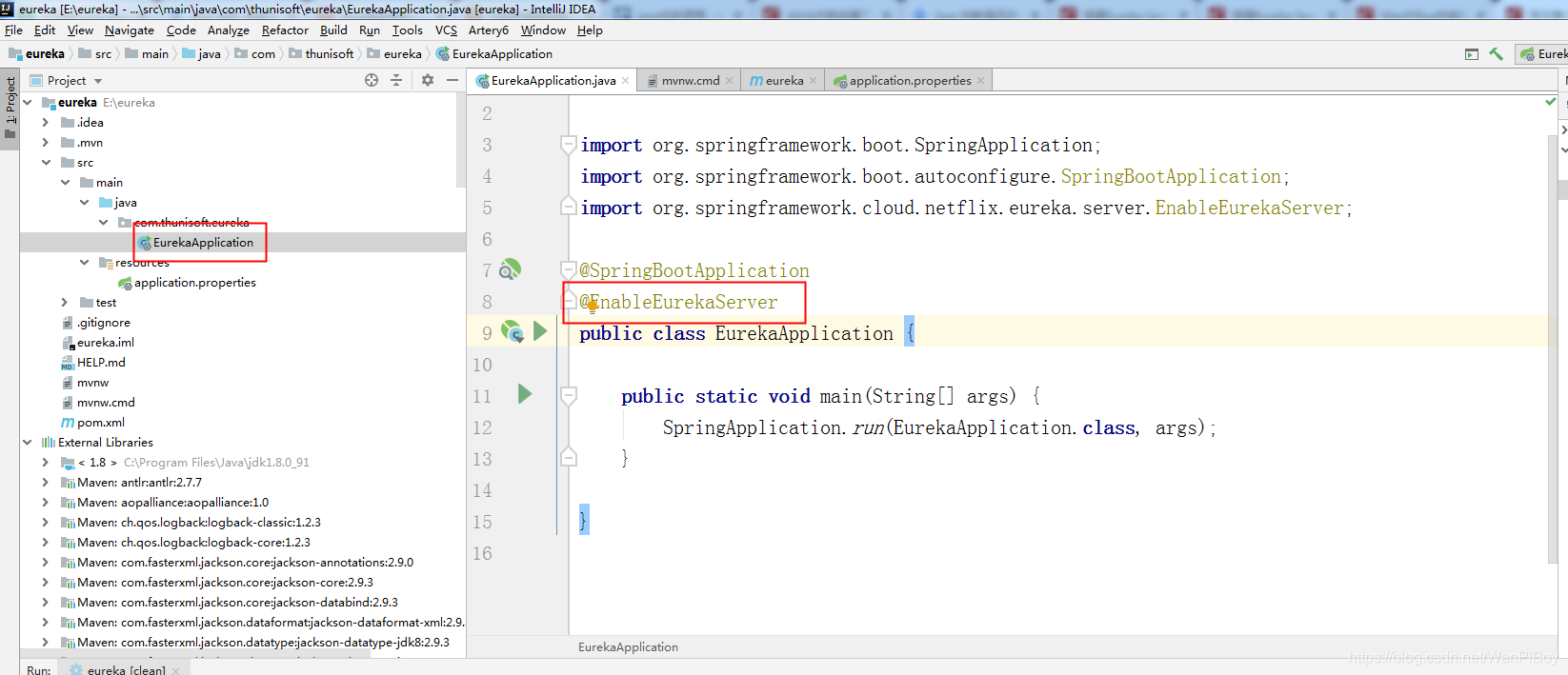Open the Artery6 menu
This screenshot has width=1568, height=675.
[489, 30]
